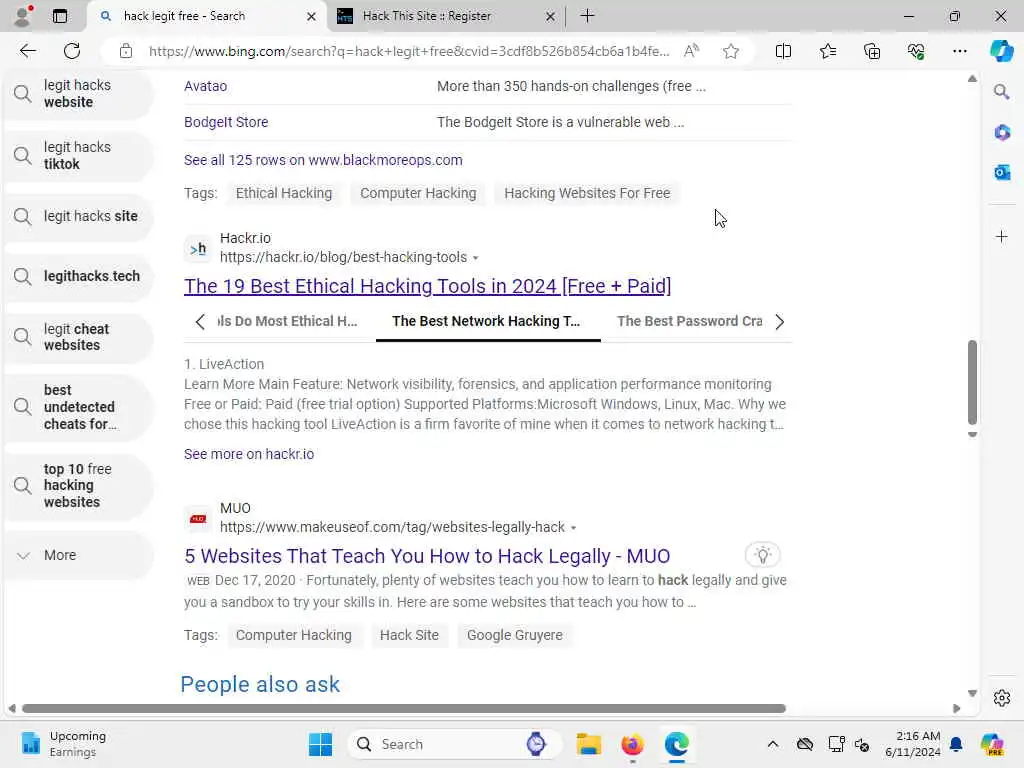
Task: Search related 'legit hacks tiktok'
Action: [x=78, y=155]
